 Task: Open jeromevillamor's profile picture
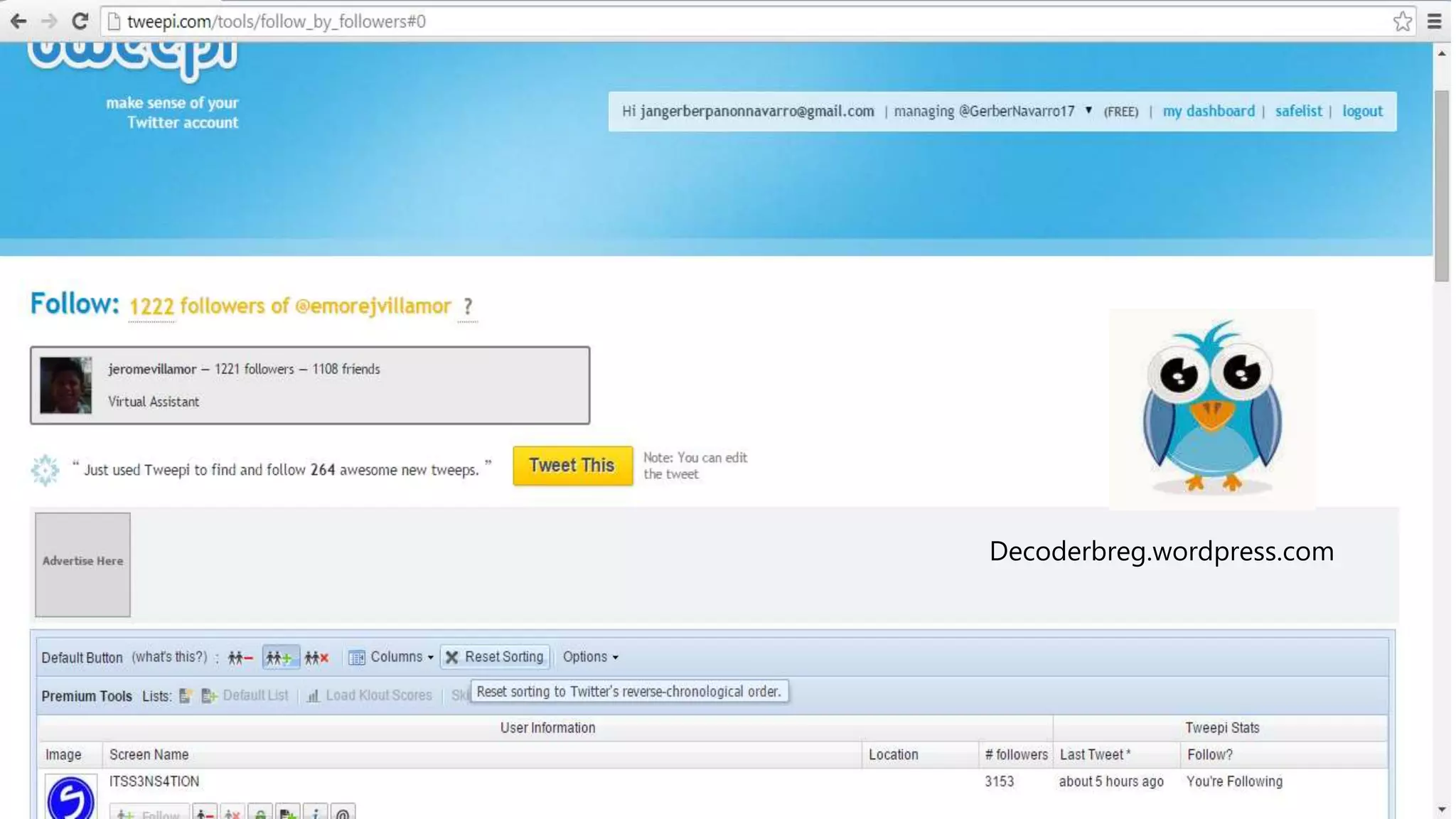65,385
